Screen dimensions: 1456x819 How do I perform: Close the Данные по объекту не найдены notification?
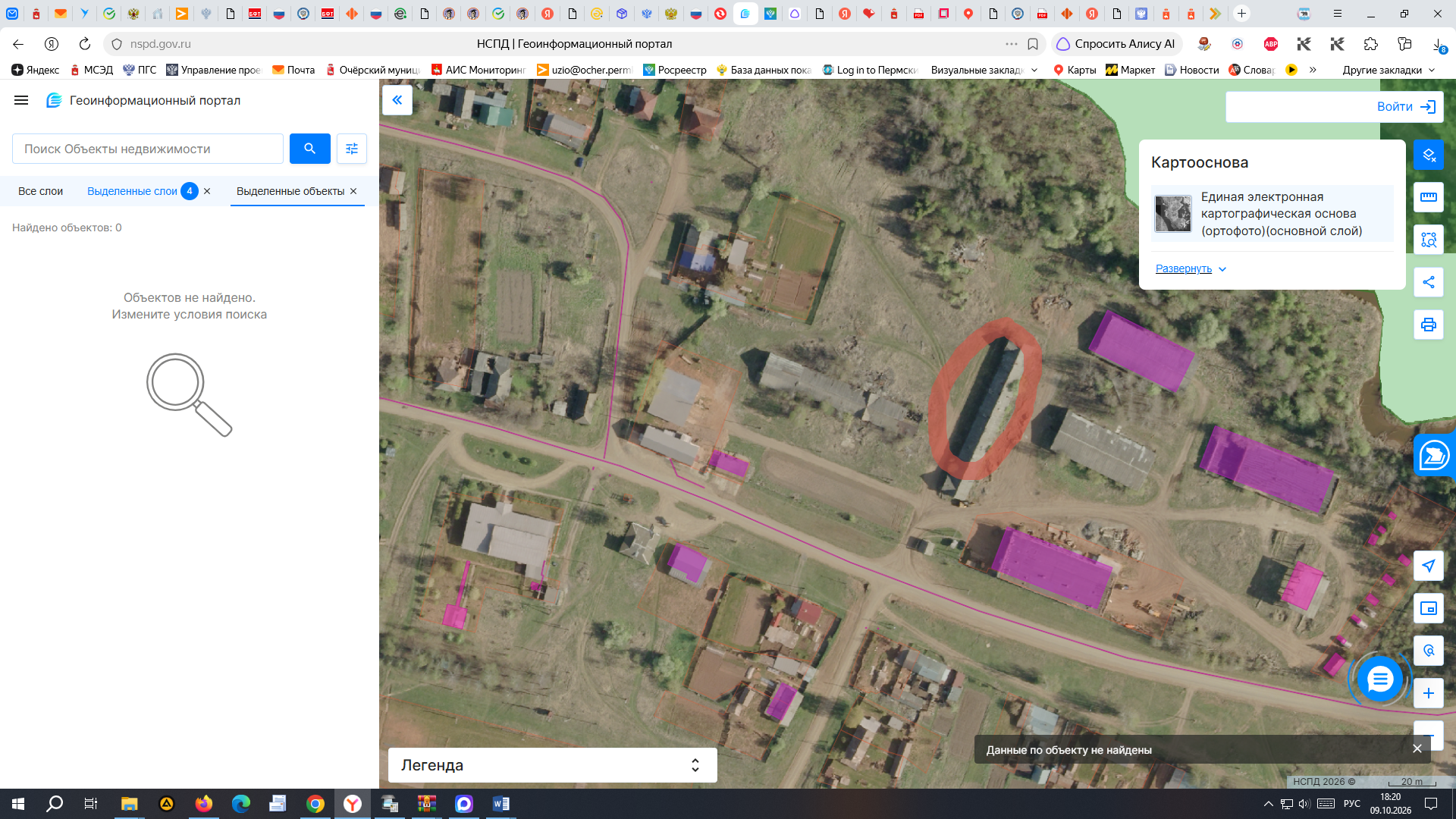click(x=1417, y=748)
